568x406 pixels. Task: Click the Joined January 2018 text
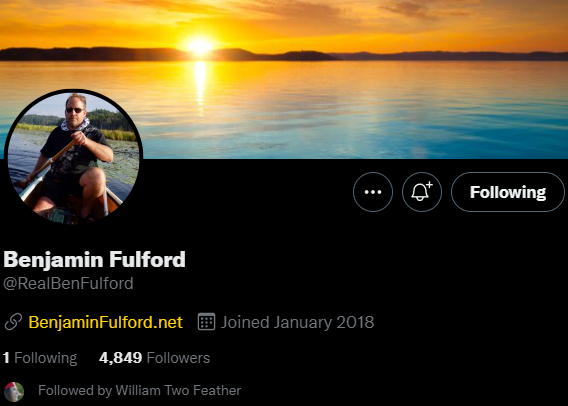click(297, 322)
